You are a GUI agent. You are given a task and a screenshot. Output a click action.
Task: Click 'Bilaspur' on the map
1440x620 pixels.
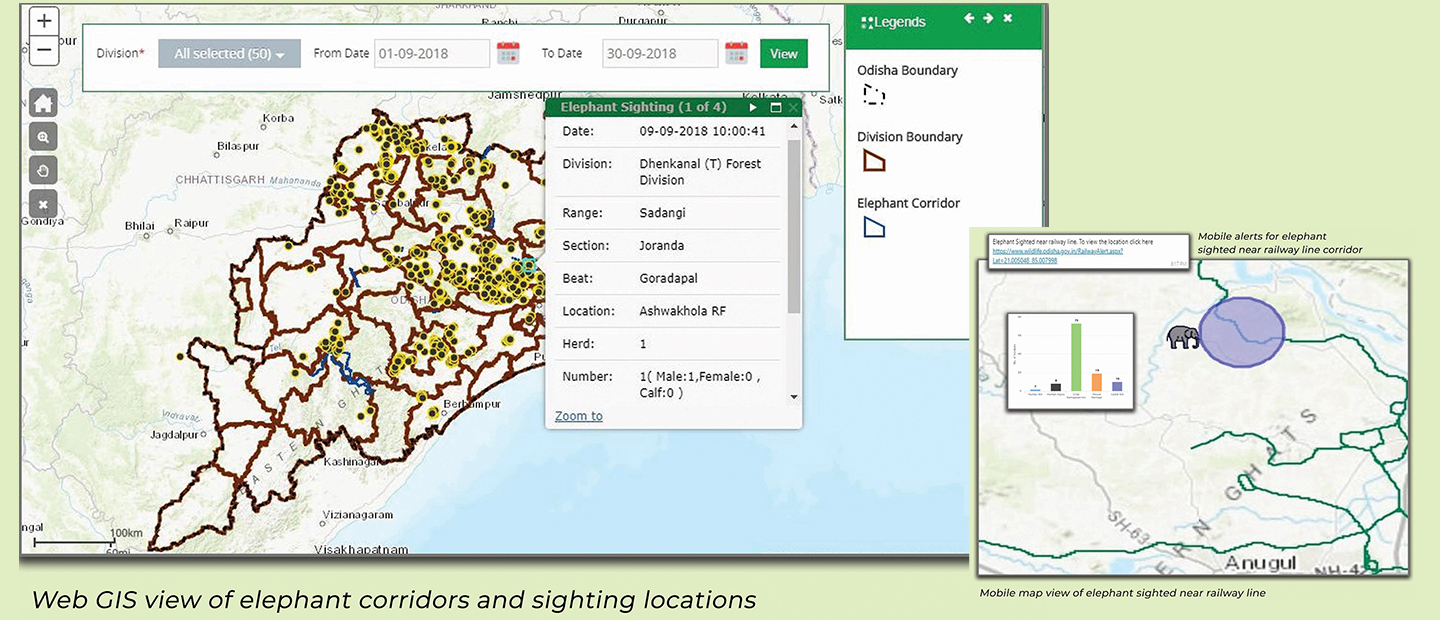(x=238, y=147)
